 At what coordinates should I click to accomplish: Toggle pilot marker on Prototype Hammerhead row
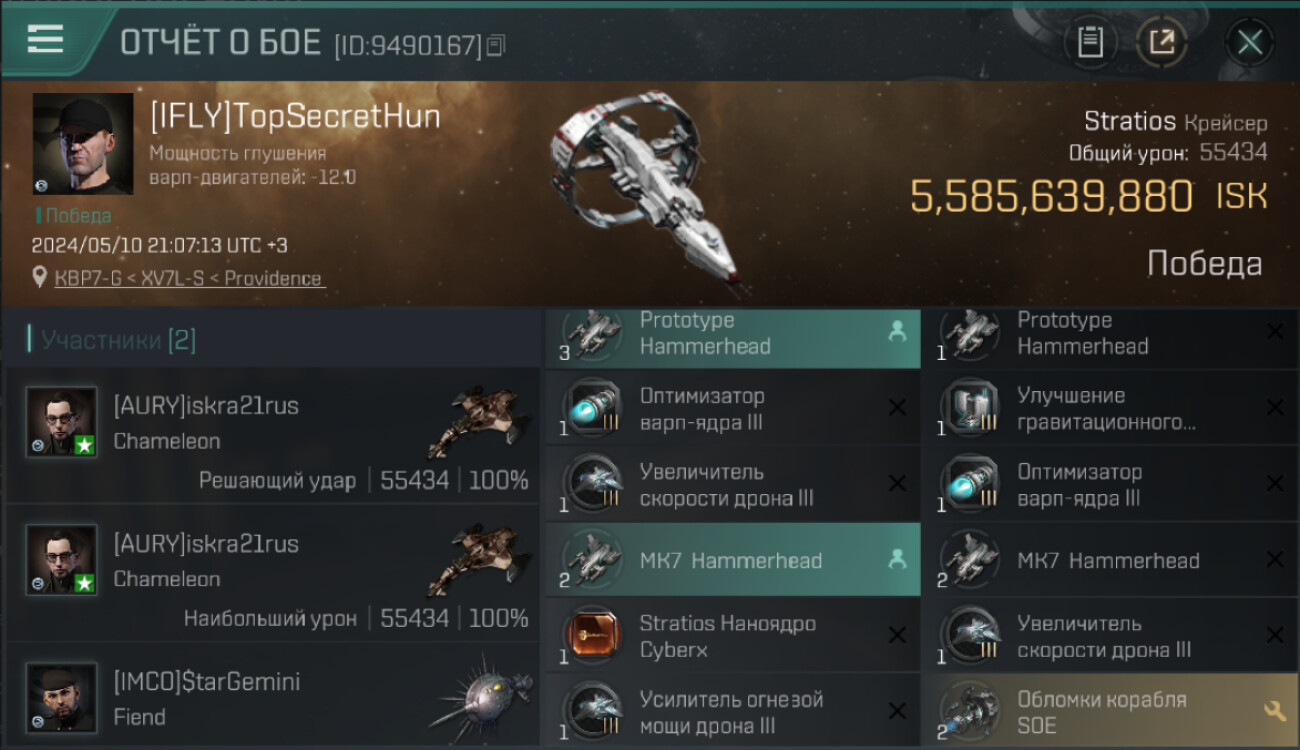[897, 333]
